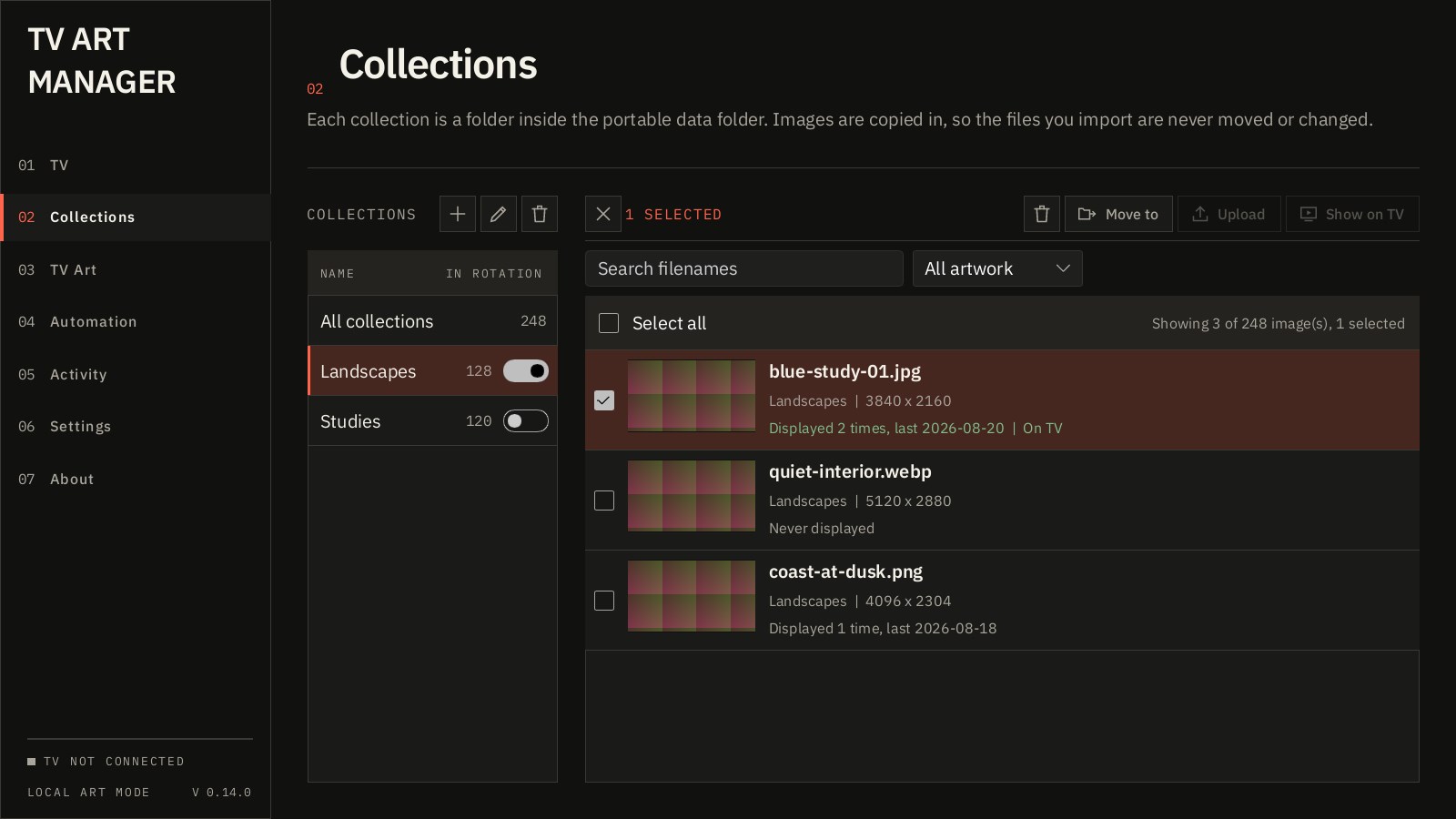
Task: Click the 'NAME' column header
Action: click(x=338, y=273)
